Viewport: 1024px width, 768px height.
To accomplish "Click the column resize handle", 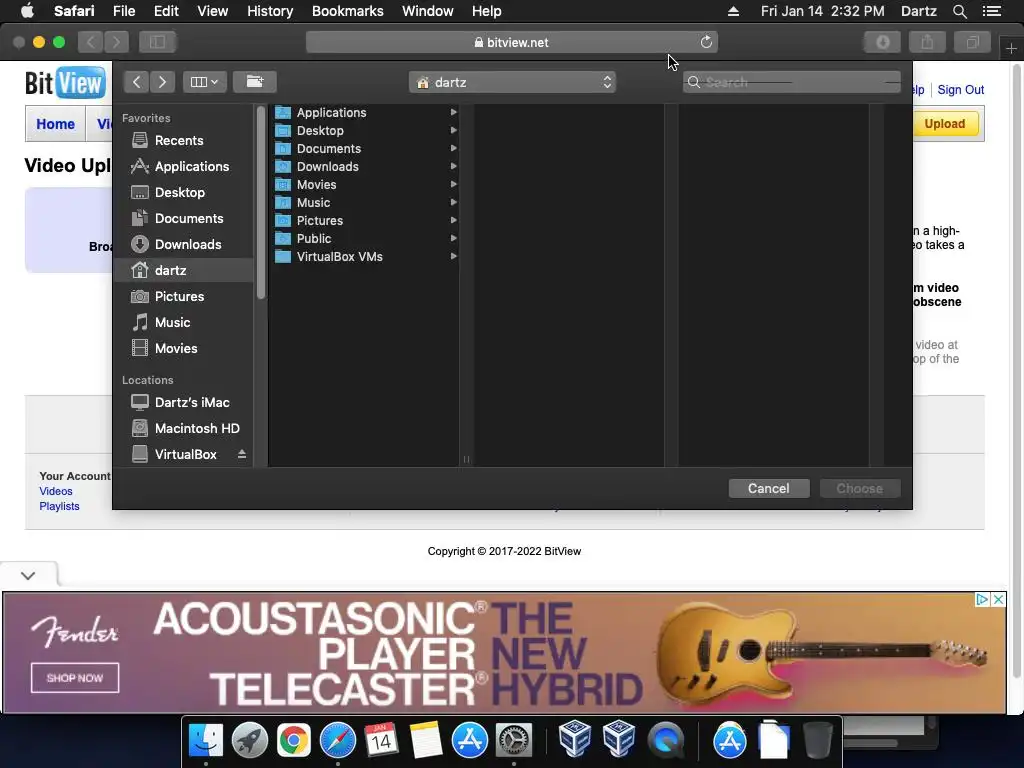I will [466, 459].
